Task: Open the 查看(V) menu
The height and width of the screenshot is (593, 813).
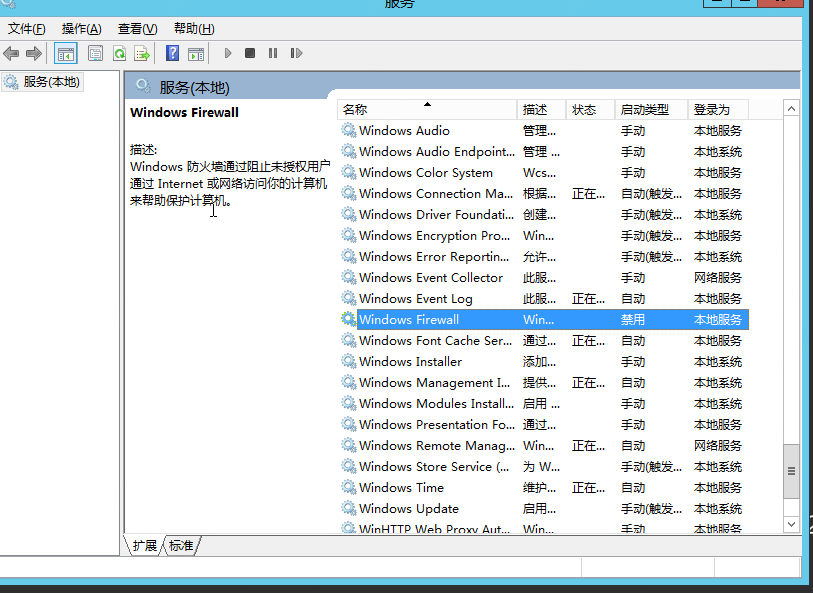Action: coord(137,29)
